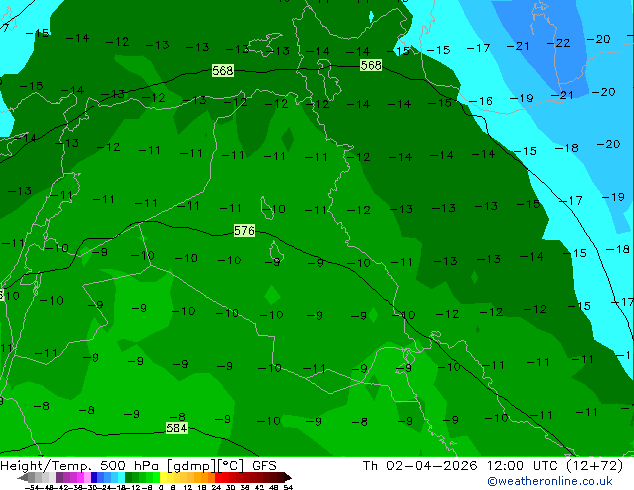Click the -16 temperature value
This screenshot has height=490, width=634.
(481, 101)
